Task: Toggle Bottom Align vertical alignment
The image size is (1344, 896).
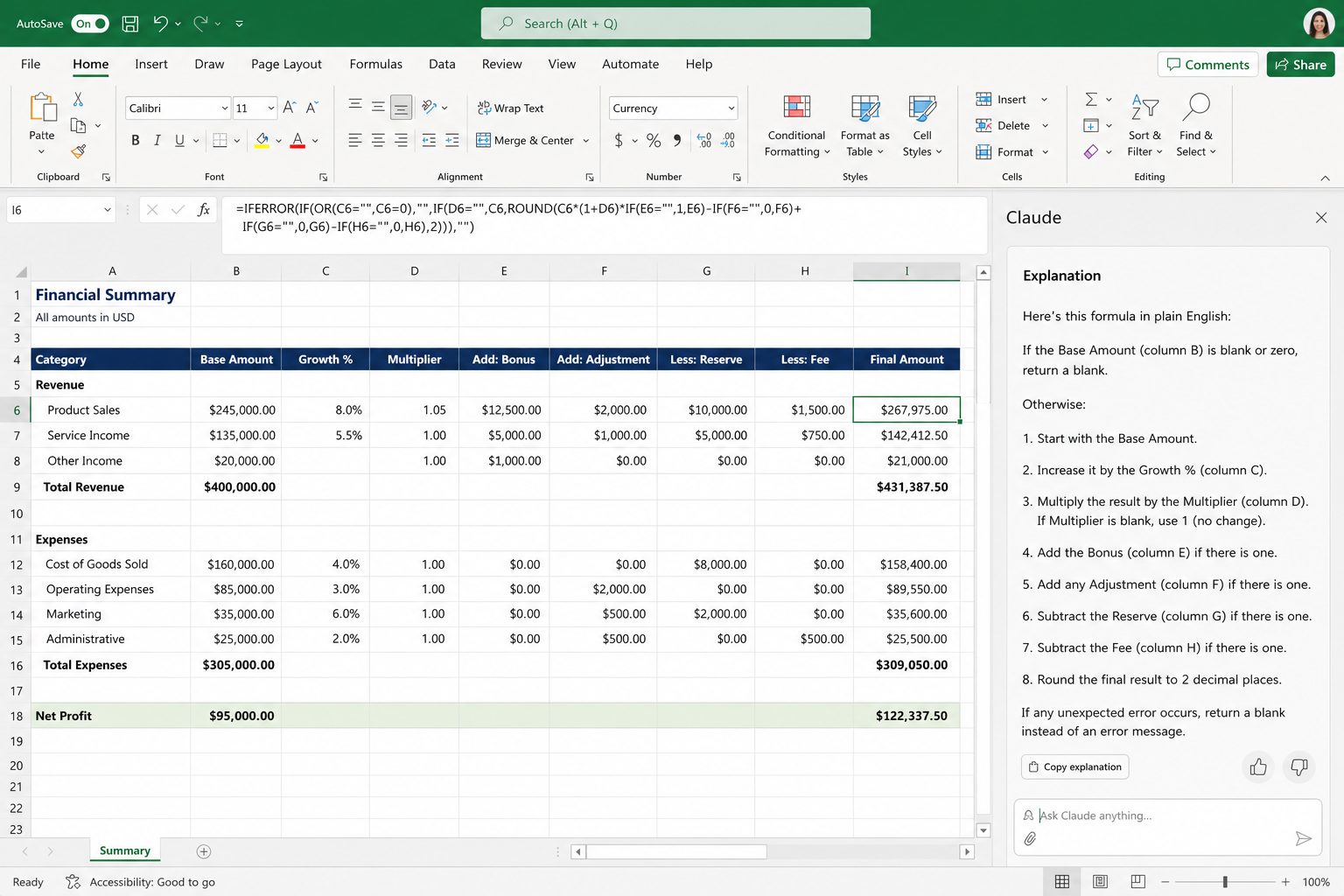Action: (x=401, y=108)
